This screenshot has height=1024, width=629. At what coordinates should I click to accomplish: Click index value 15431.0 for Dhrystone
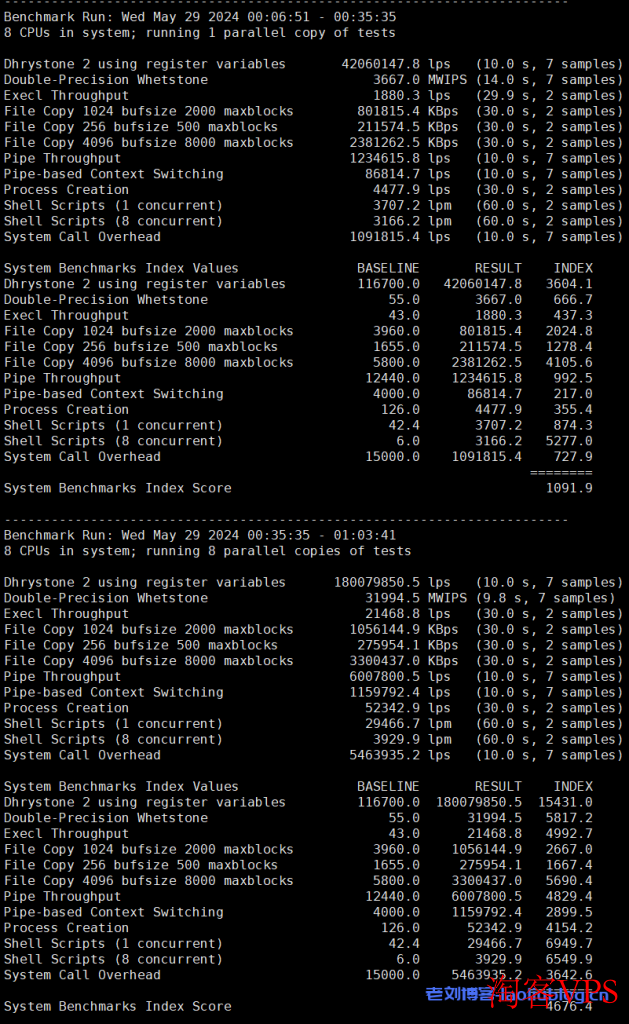(x=565, y=802)
